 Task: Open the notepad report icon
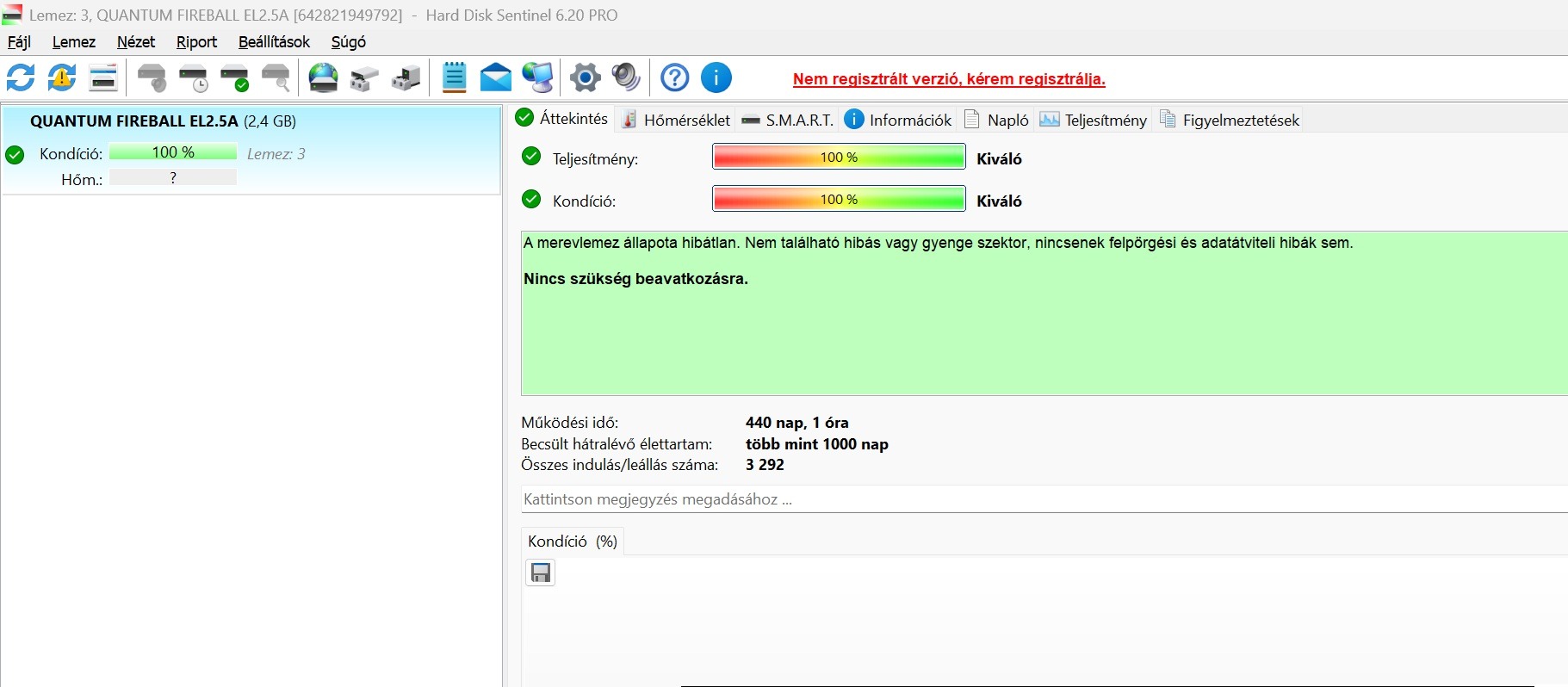click(454, 77)
